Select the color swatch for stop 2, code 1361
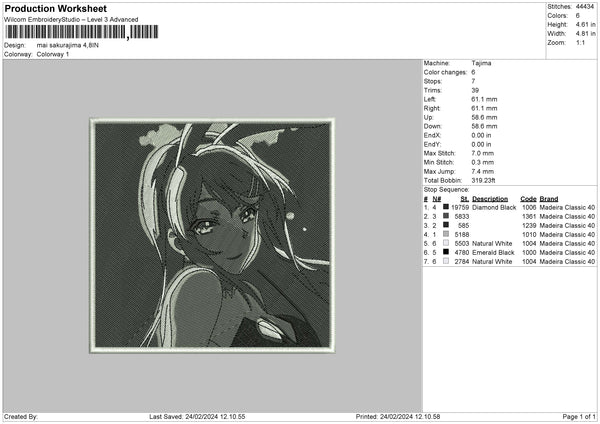600x424 pixels. [446, 216]
